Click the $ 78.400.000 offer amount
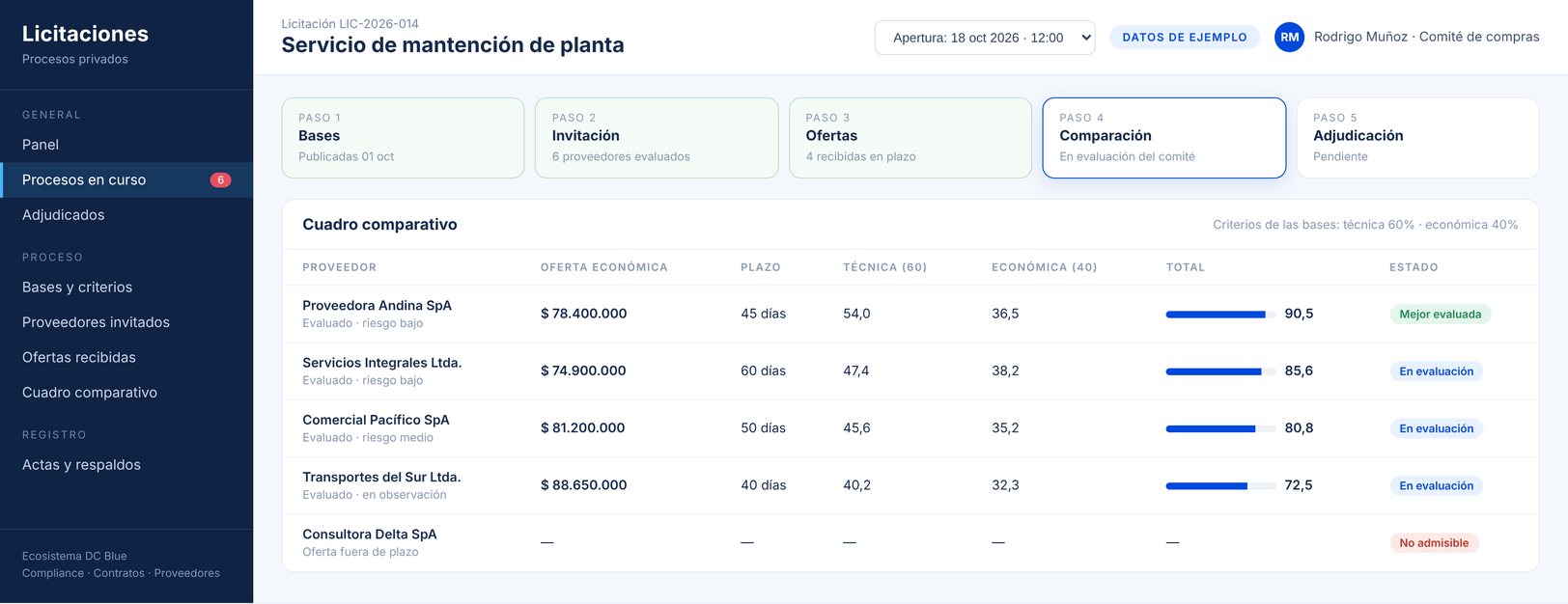The image size is (1568, 604). pos(583,314)
